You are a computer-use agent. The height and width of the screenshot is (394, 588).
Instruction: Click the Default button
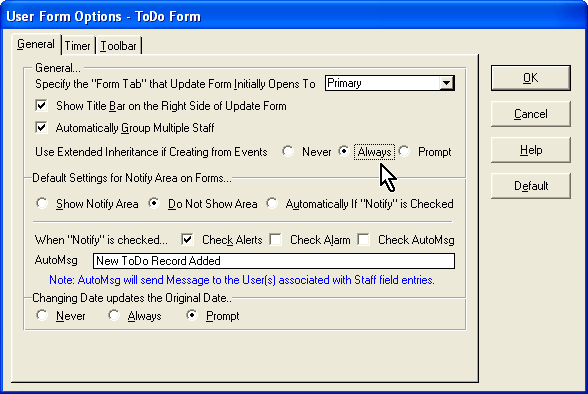pos(531,186)
